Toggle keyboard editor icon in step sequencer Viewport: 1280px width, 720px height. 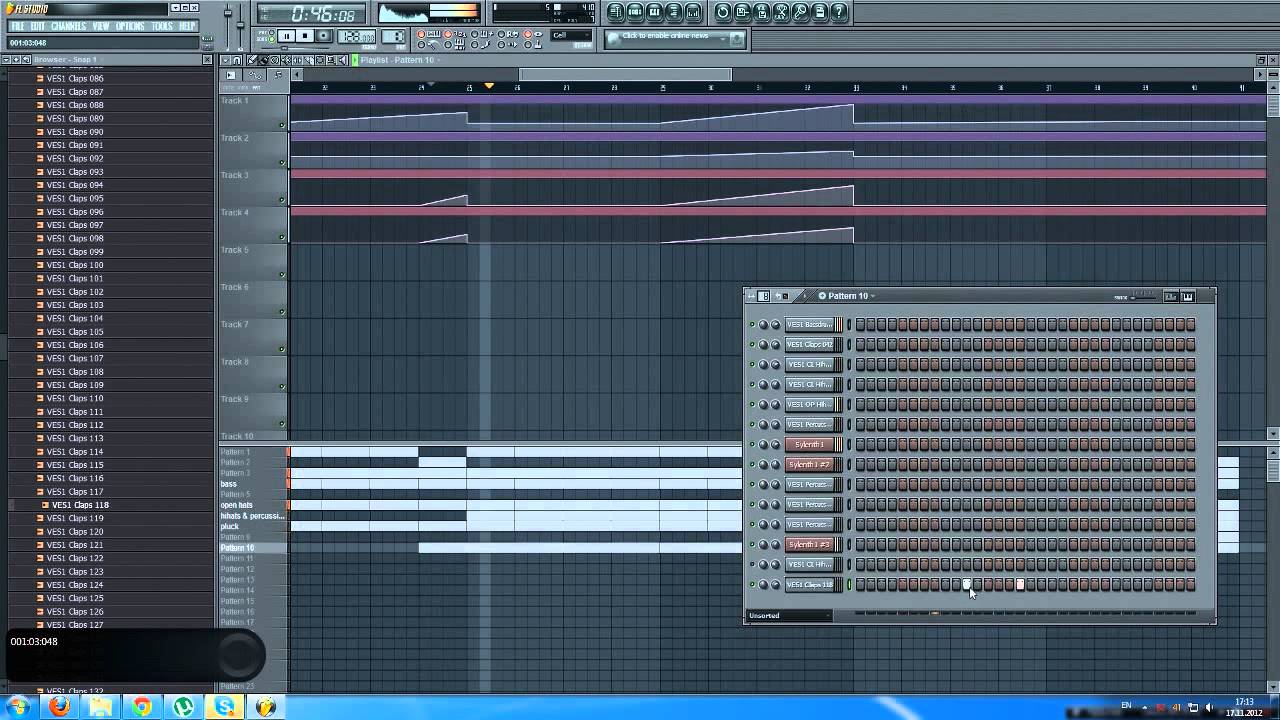[x=1188, y=297]
